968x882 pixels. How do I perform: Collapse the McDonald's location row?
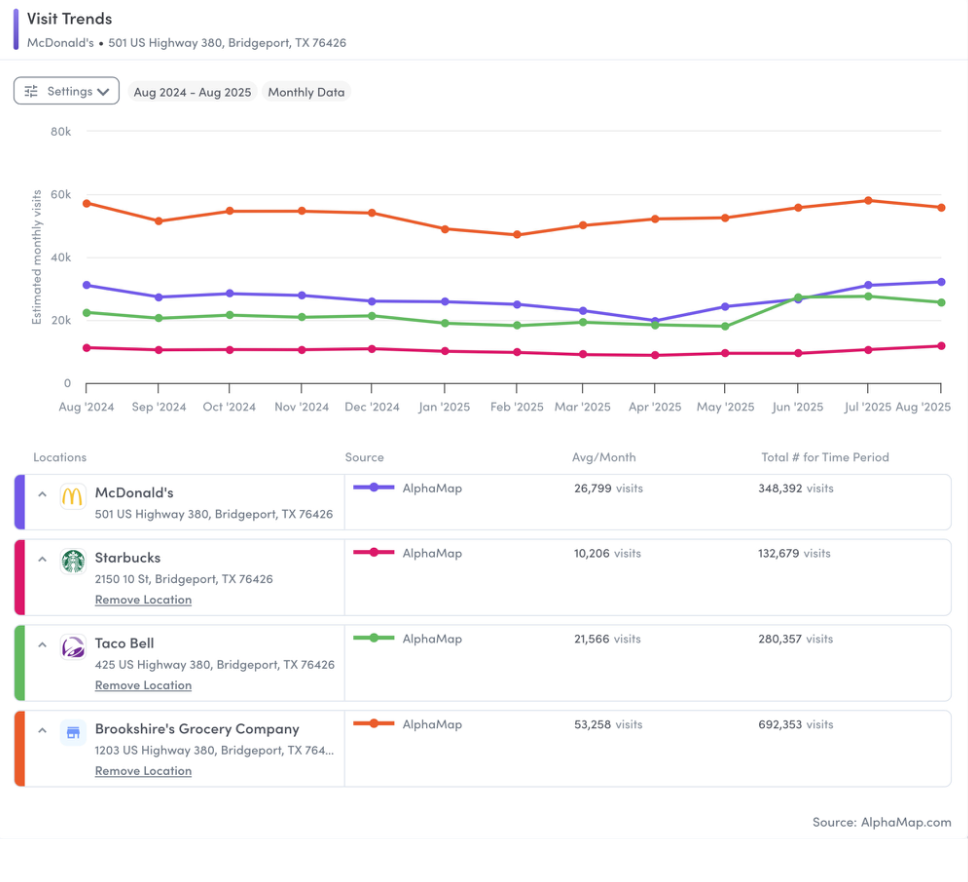[42, 494]
